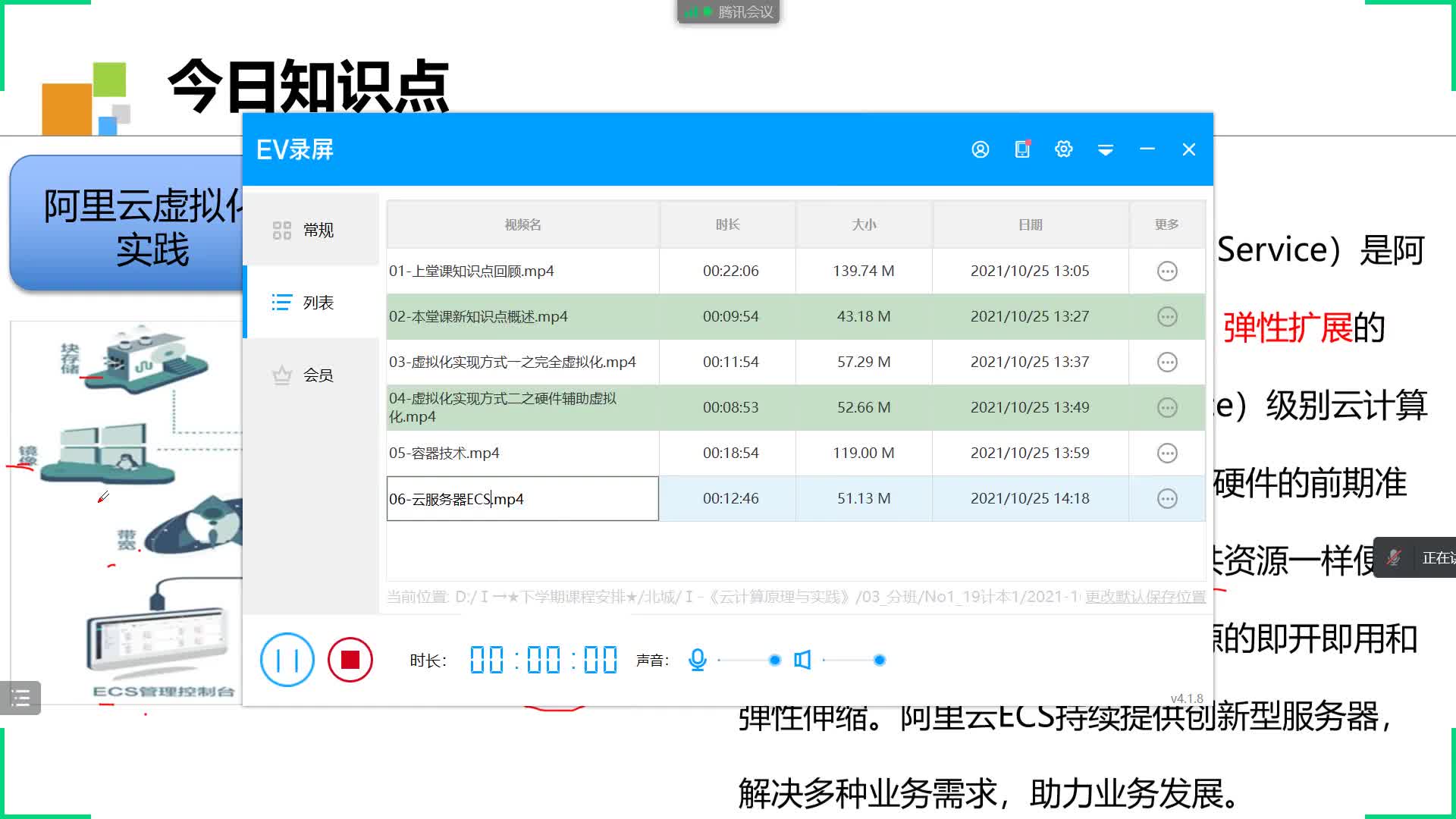Open more options for 04-虚拟化实现方式二 video
1456x819 pixels.
click(1167, 407)
